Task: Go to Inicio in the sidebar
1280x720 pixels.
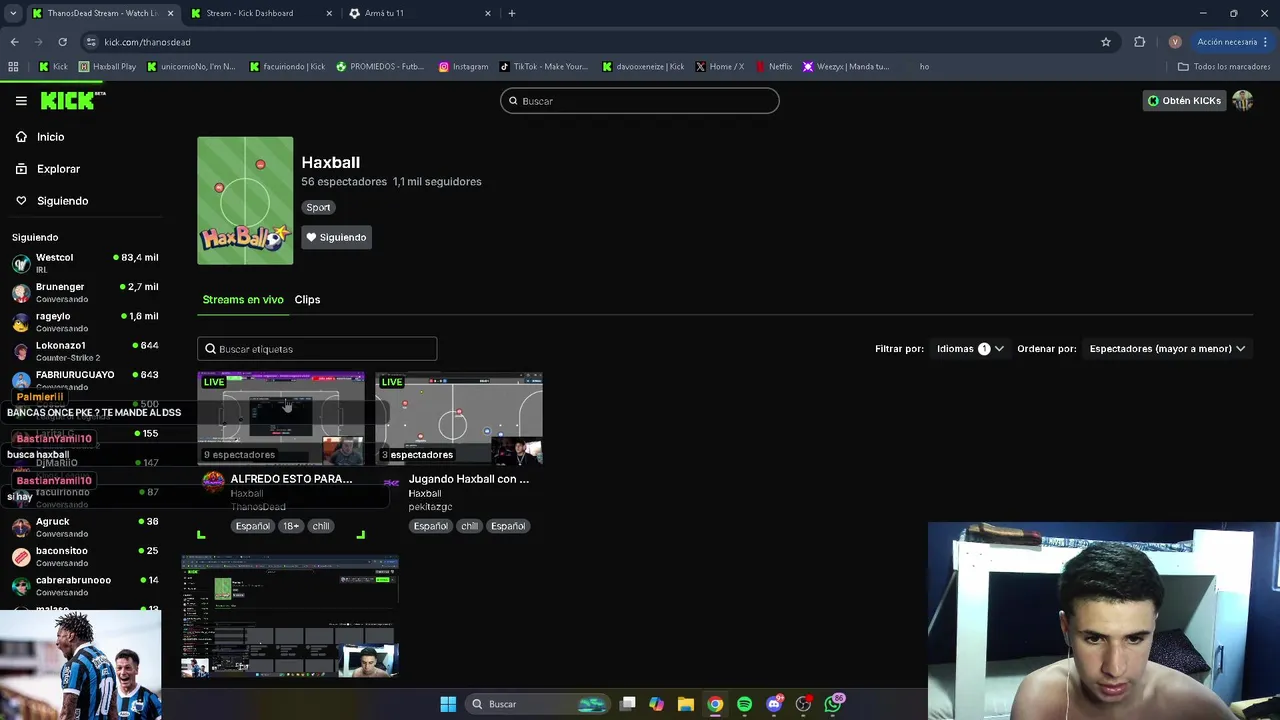Action: tap(50, 137)
